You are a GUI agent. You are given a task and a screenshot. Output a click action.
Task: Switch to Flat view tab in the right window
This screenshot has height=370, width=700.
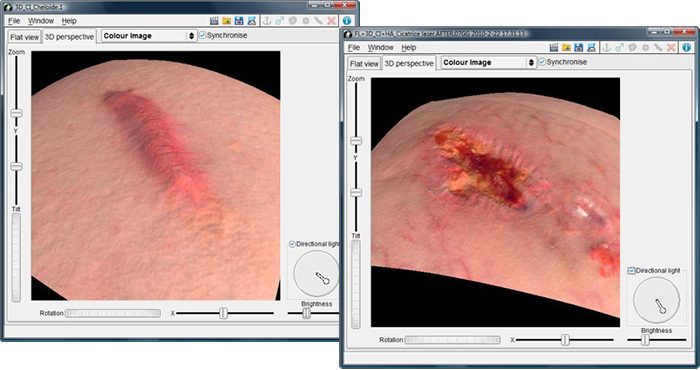pyautogui.click(x=364, y=64)
